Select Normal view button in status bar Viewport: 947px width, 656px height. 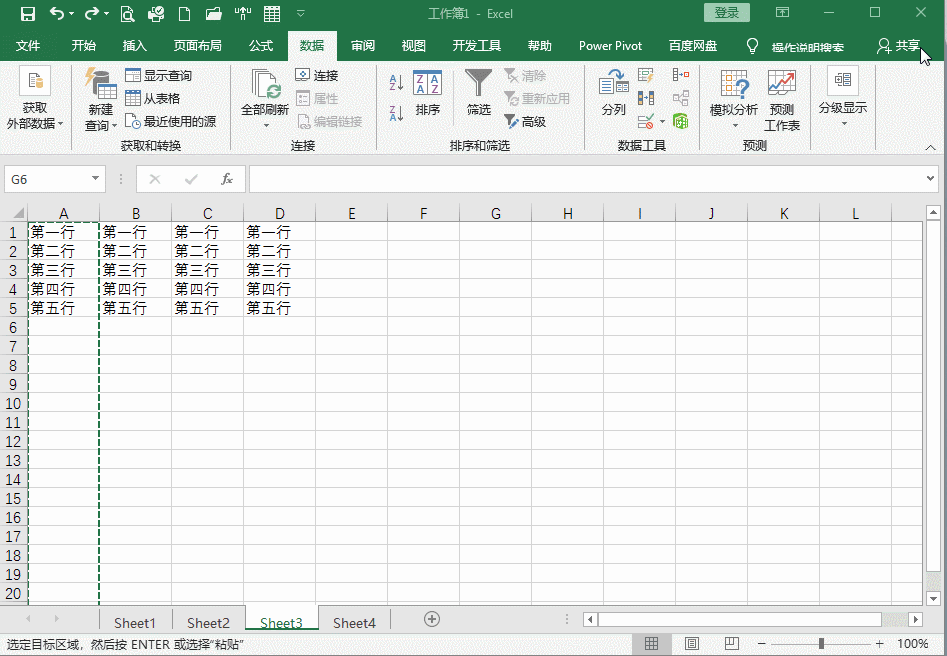pos(651,644)
